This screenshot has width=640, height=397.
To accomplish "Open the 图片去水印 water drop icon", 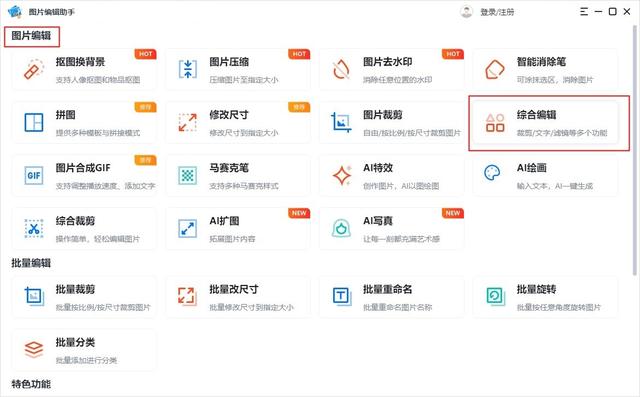I will pyautogui.click(x=341, y=69).
